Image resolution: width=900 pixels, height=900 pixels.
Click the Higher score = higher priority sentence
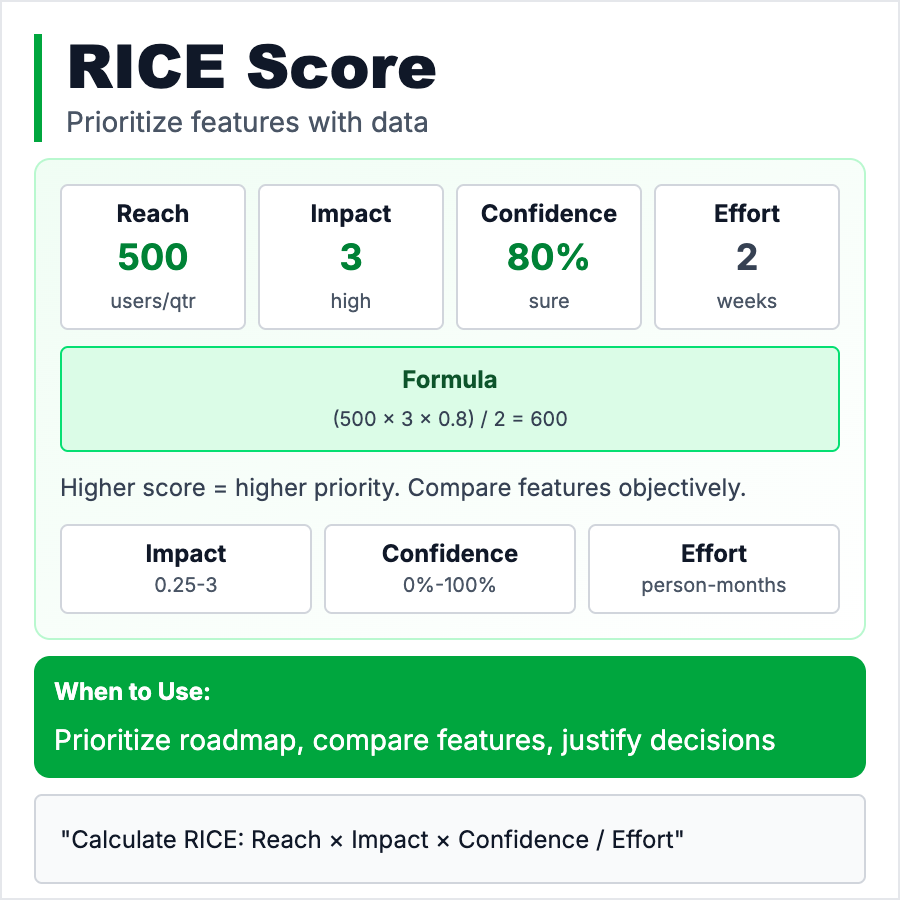click(403, 489)
